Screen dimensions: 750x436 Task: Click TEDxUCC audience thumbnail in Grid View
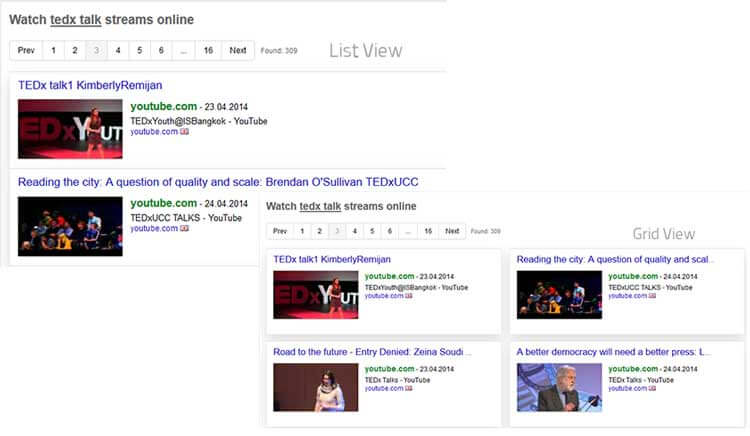(x=559, y=295)
